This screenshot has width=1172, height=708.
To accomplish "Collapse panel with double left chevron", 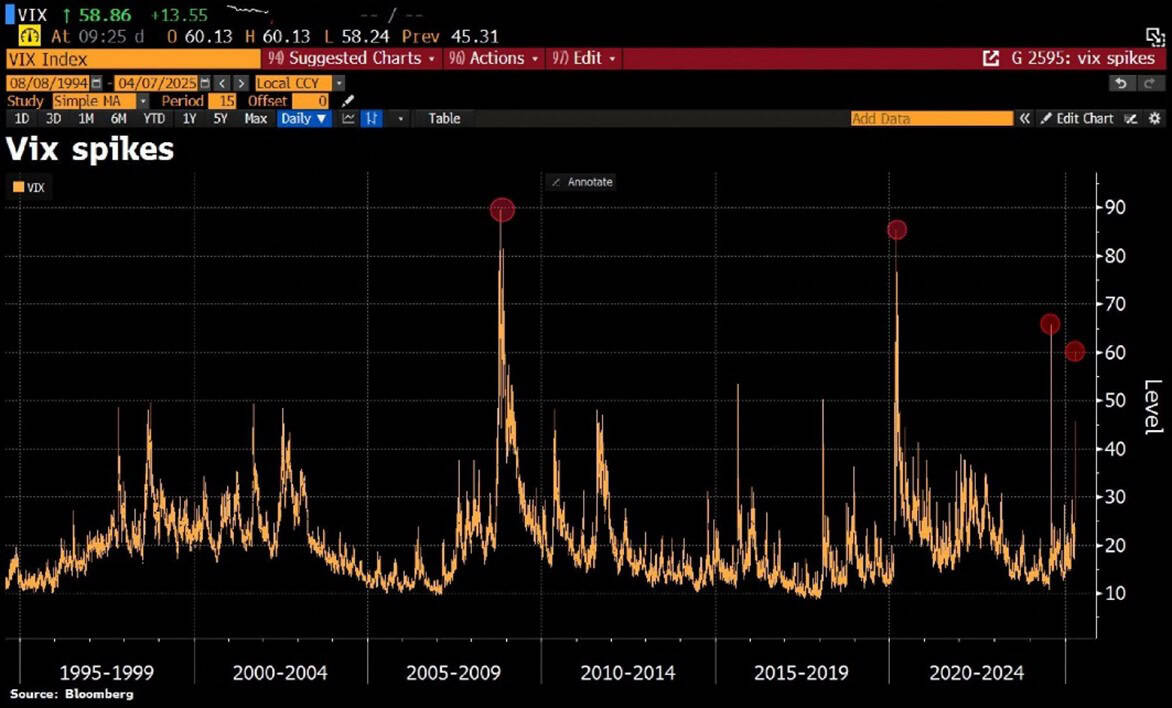I will pos(1025,118).
